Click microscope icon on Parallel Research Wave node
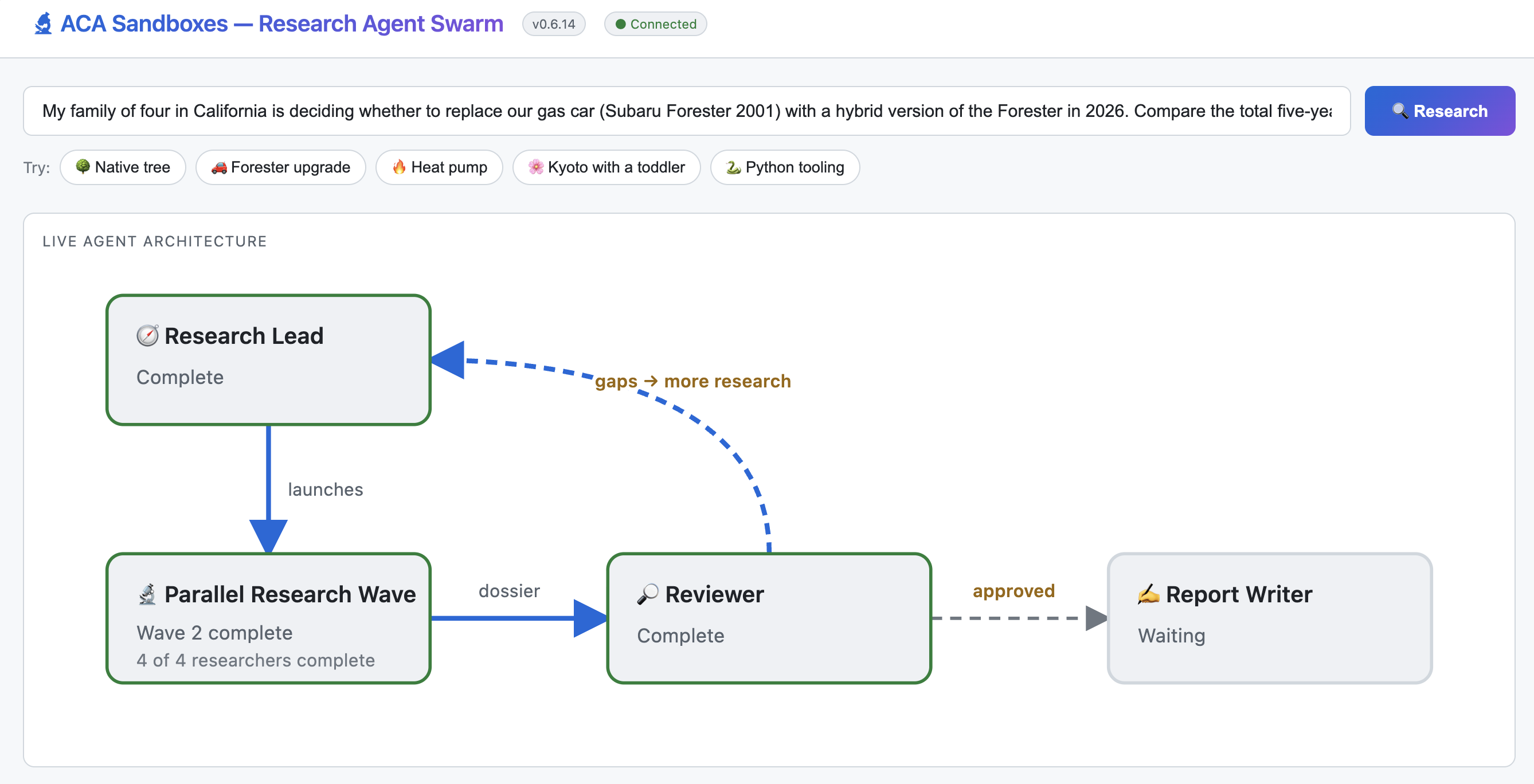1534x784 pixels. pyautogui.click(x=147, y=594)
